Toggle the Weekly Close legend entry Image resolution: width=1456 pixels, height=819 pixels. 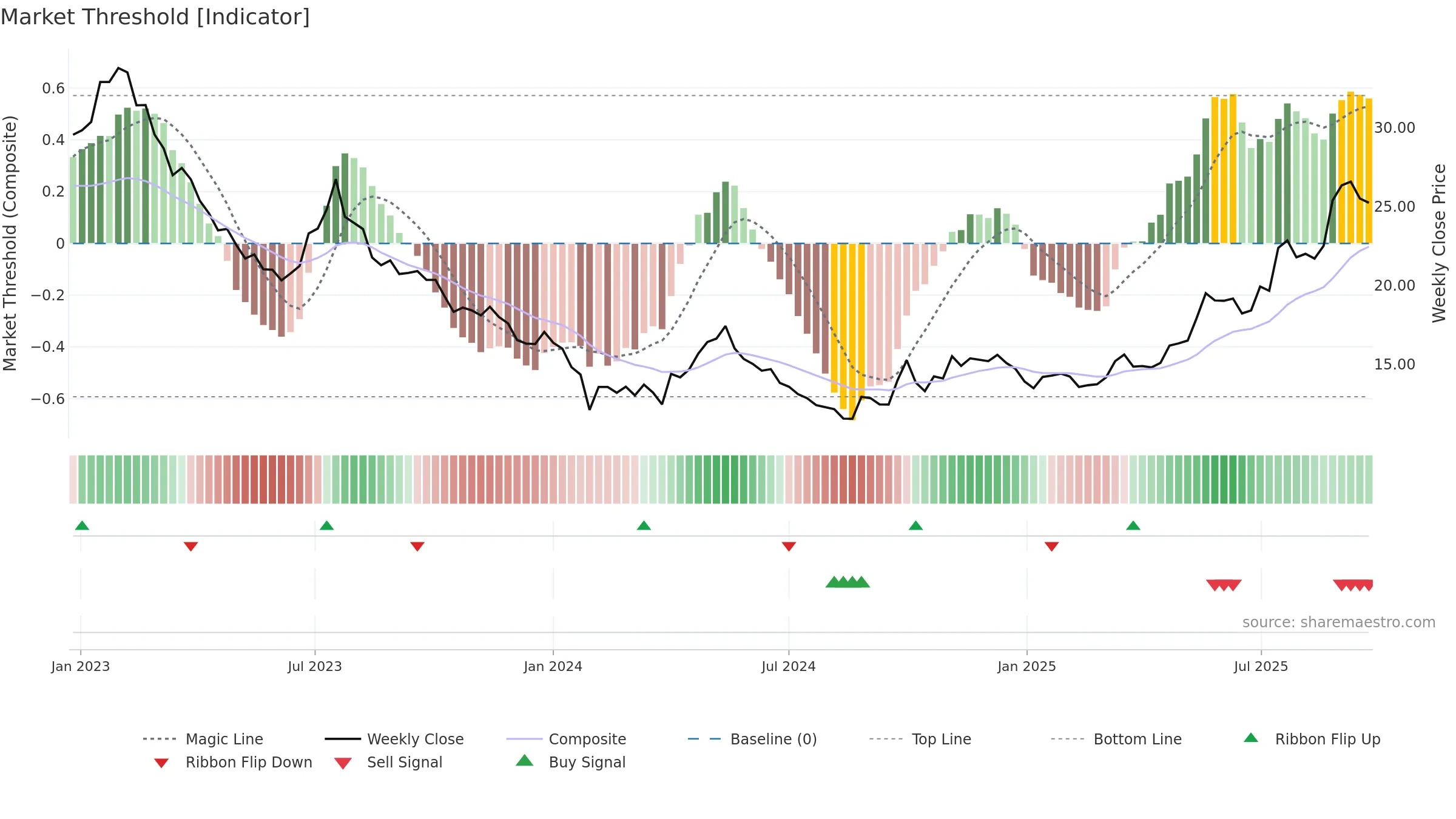[x=394, y=739]
